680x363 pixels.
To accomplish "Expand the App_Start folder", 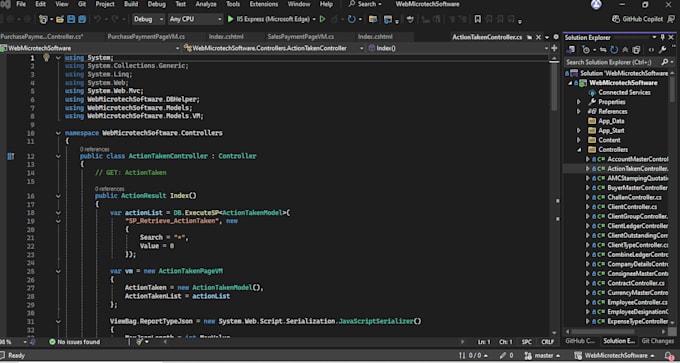I will click(579, 131).
